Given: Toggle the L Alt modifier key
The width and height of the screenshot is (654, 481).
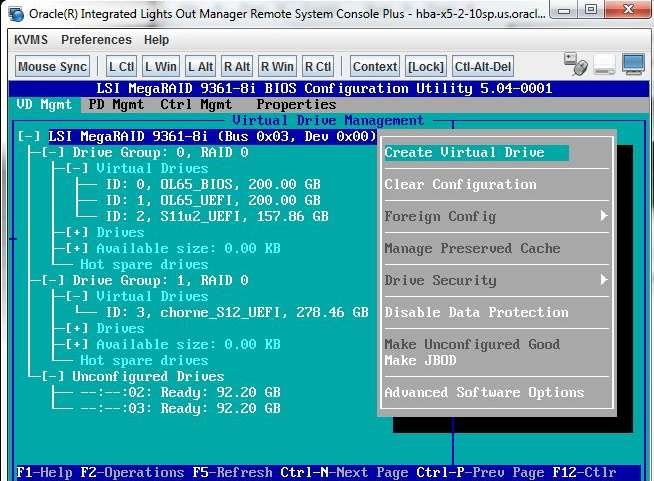Looking at the screenshot, I should pos(200,66).
